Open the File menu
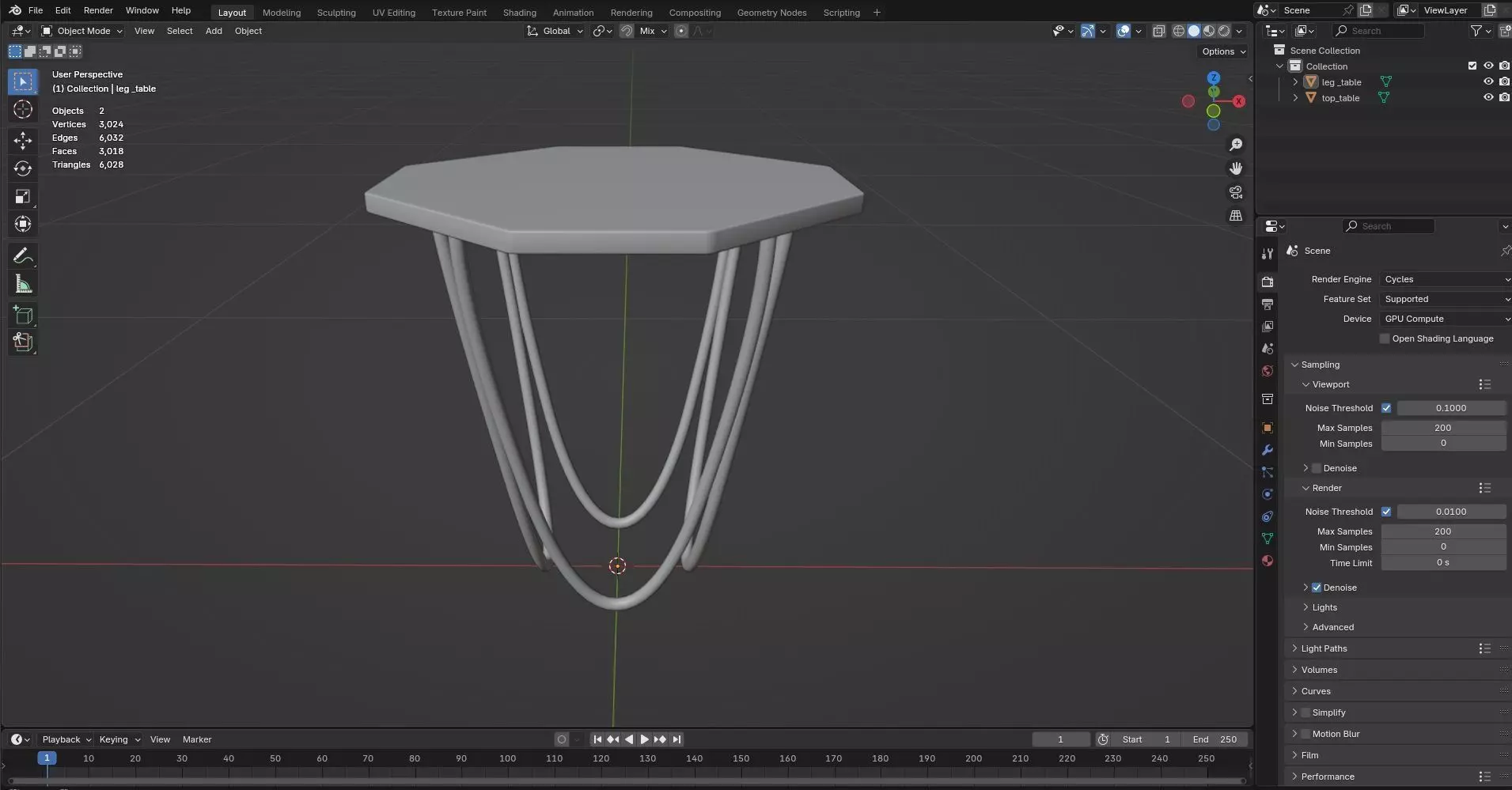The height and width of the screenshot is (790, 1512). pos(36,10)
